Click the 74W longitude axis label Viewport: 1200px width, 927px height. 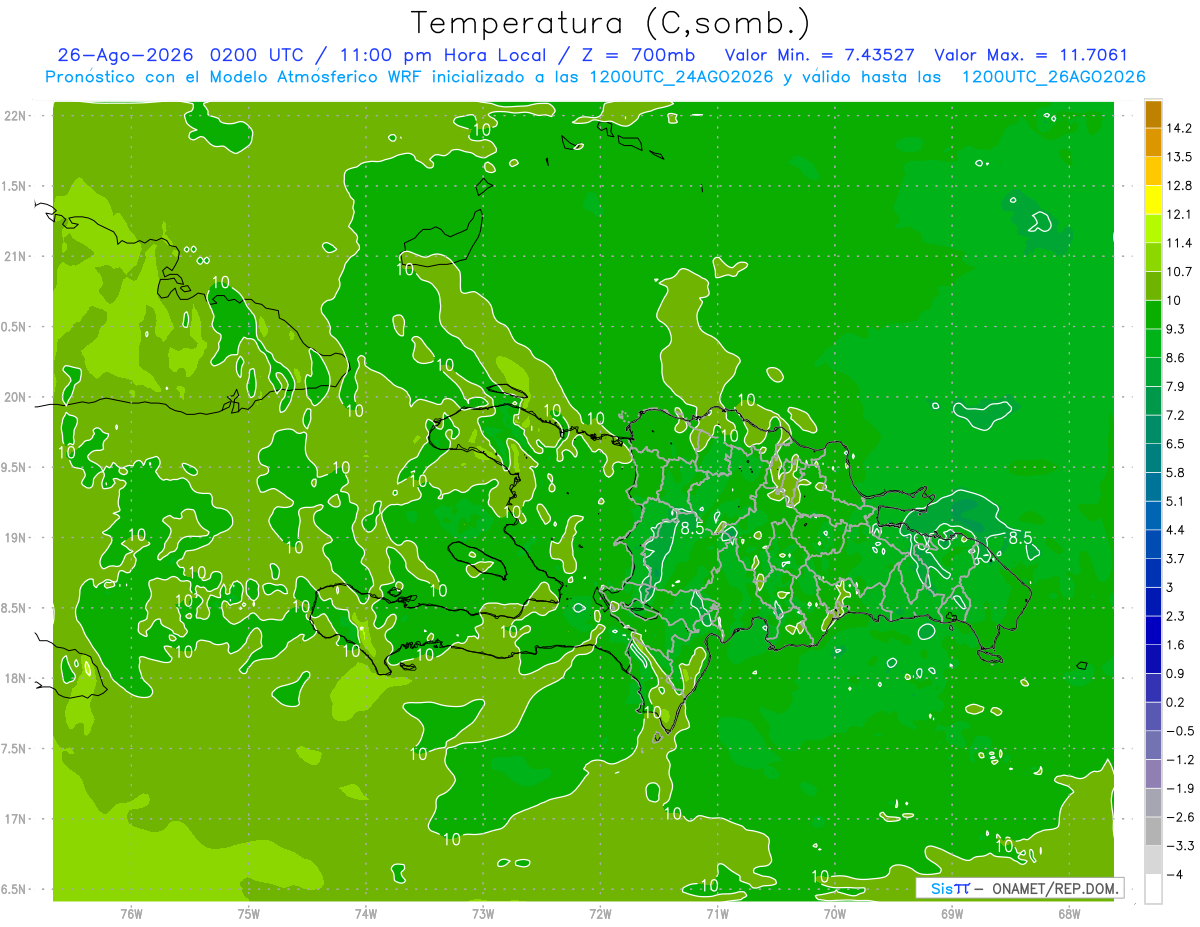tap(365, 913)
